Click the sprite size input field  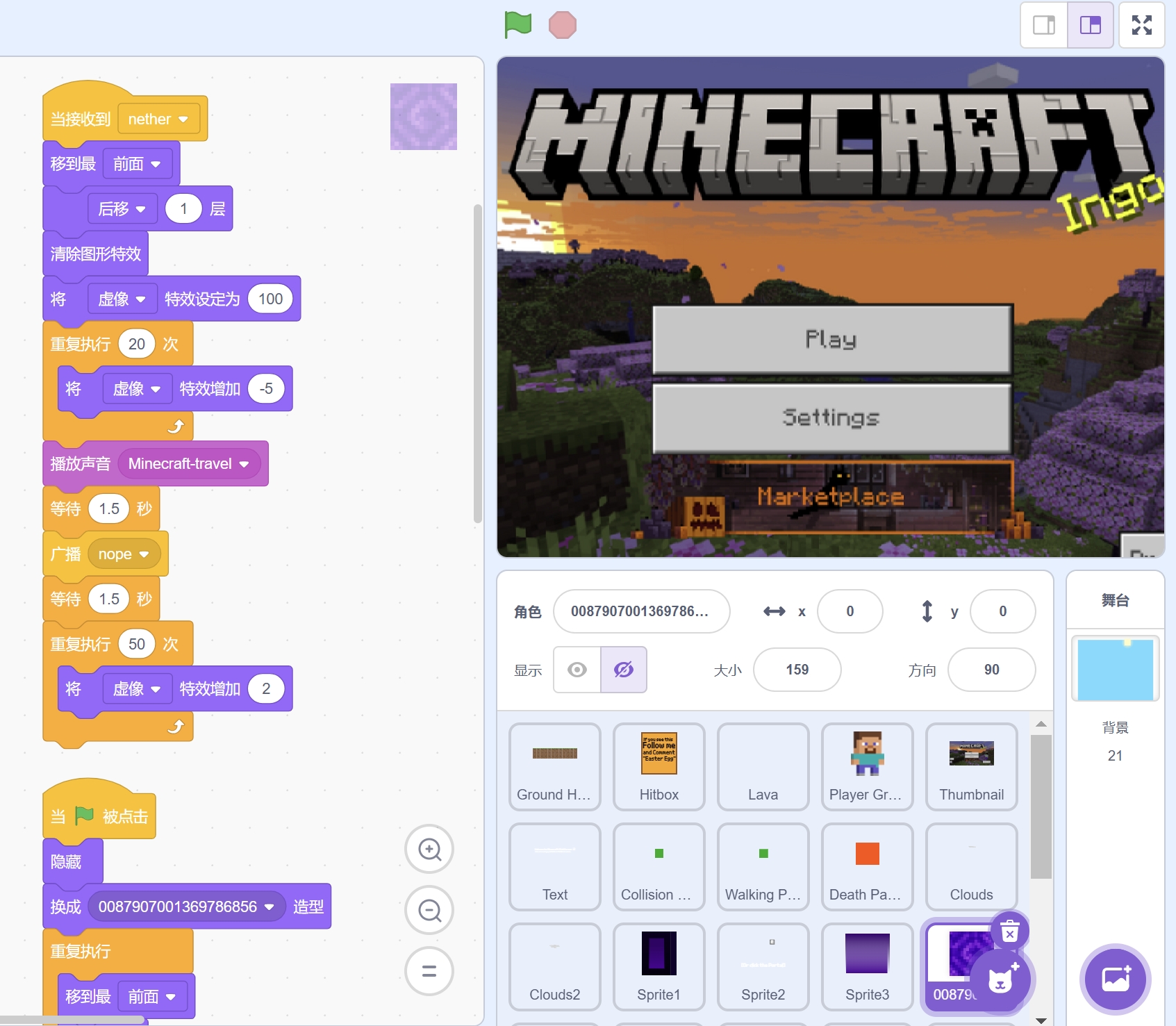797,670
